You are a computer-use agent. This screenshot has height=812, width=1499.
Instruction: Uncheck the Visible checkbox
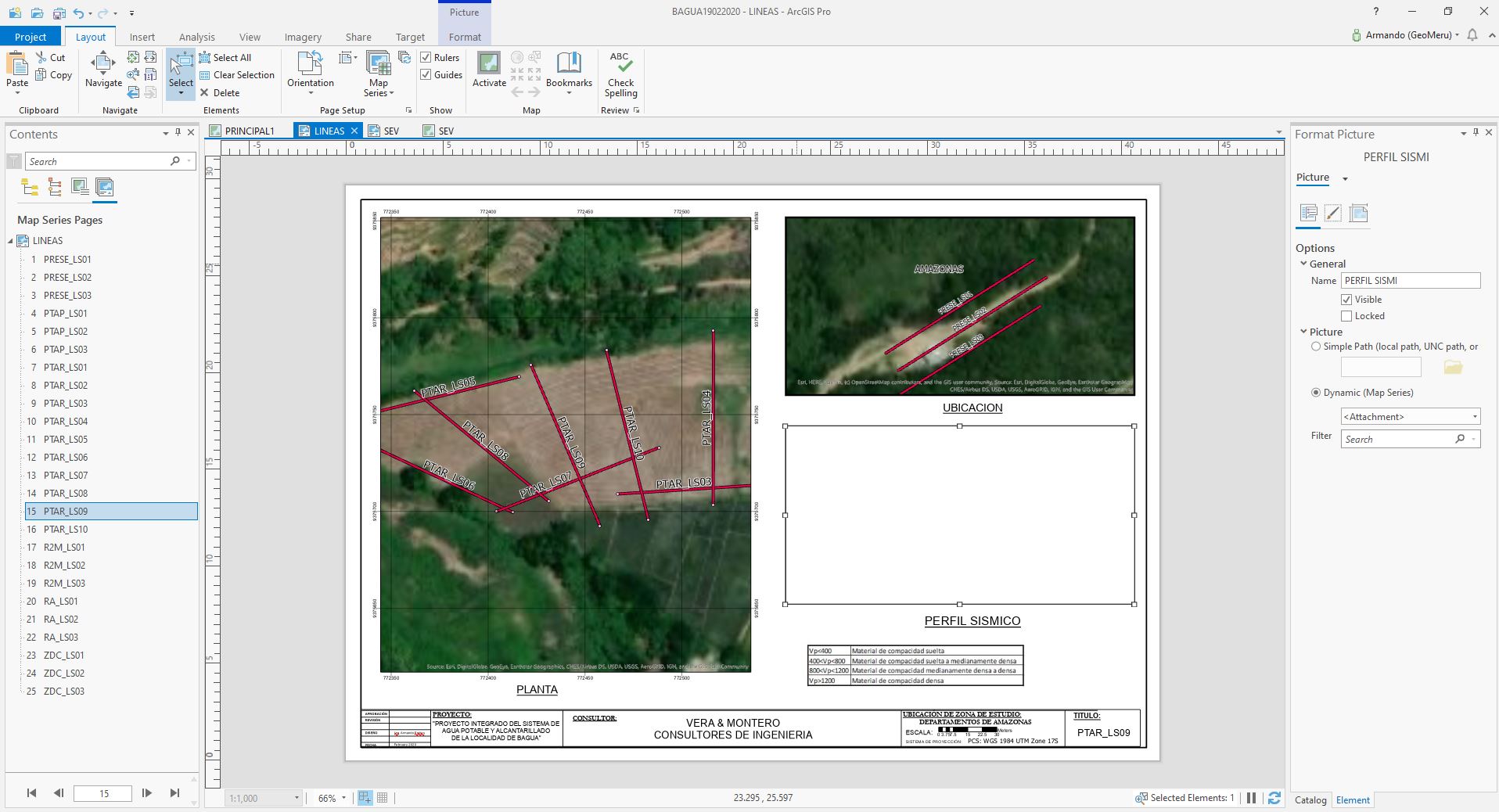(x=1346, y=300)
